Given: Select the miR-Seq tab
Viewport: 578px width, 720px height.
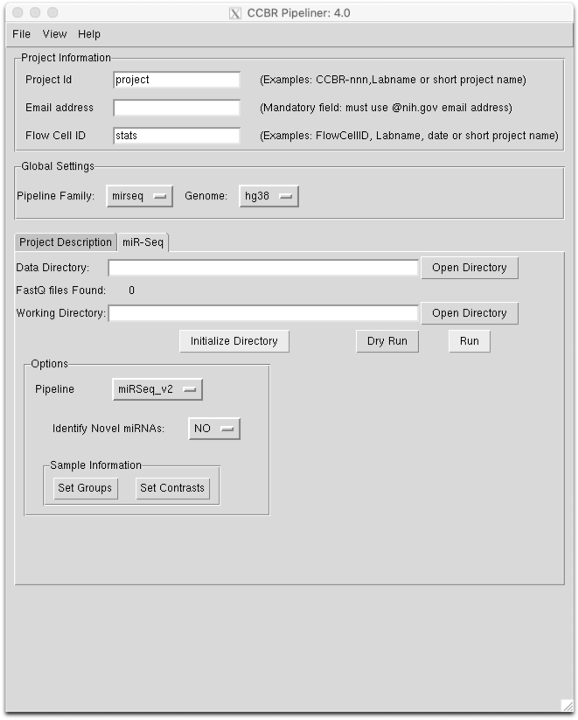Looking at the screenshot, I should coord(143,242).
